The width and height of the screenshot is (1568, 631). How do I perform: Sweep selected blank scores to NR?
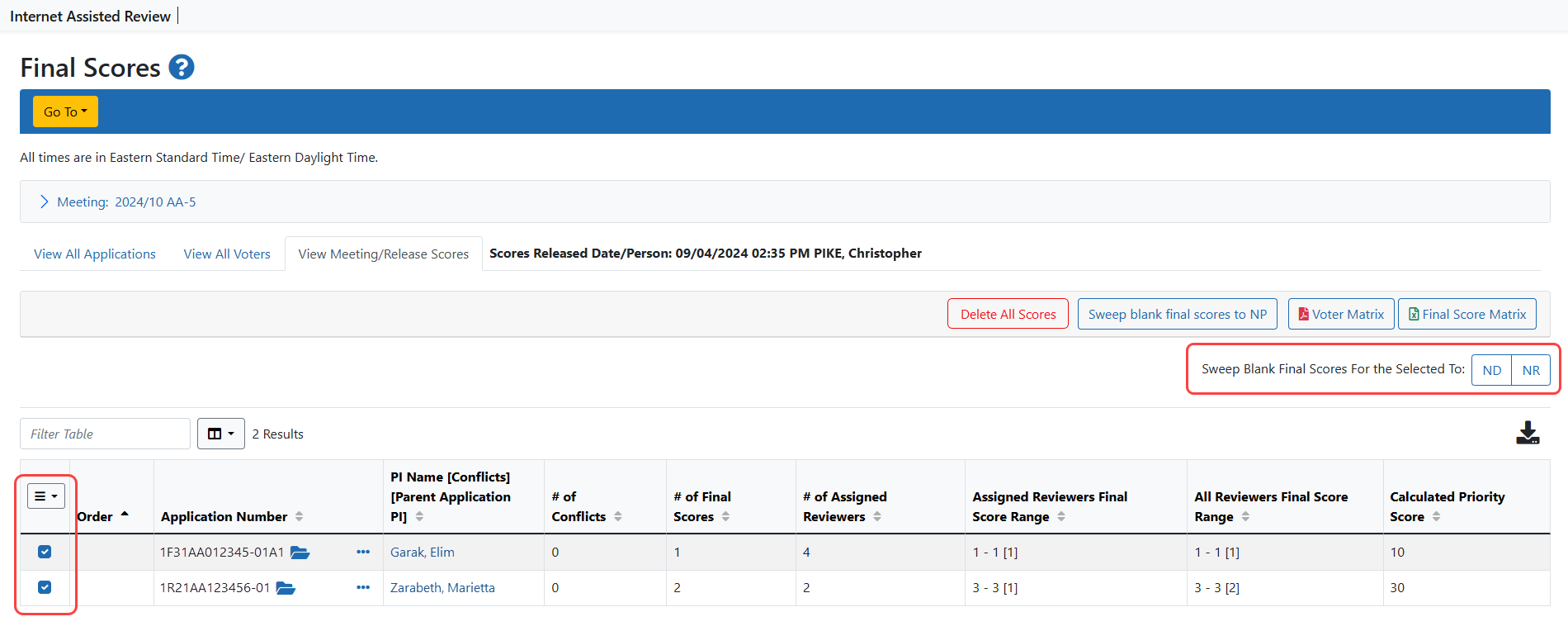1531,370
